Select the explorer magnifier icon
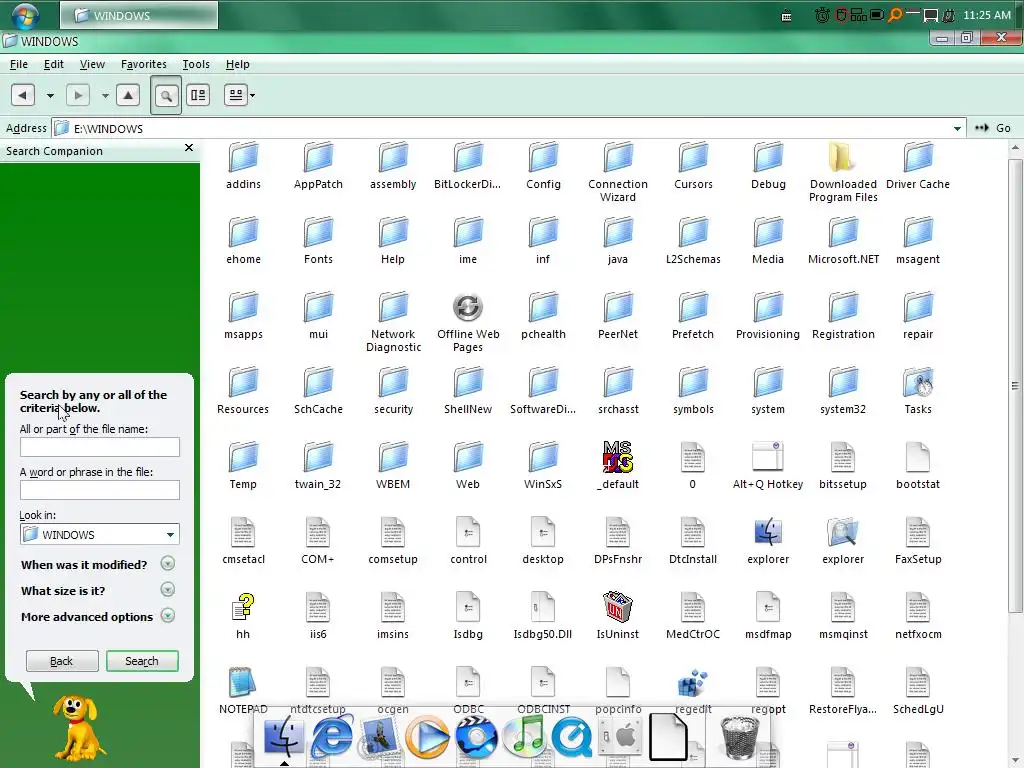 (x=842, y=532)
